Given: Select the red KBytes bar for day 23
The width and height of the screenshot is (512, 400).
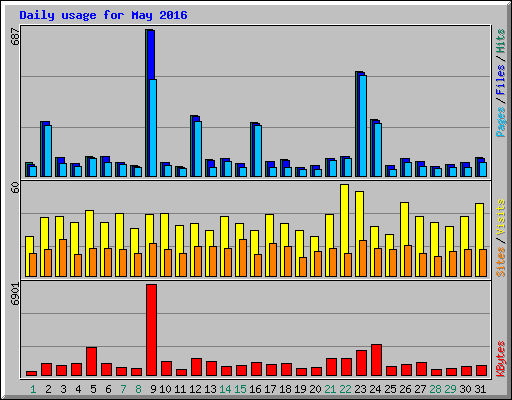Looking at the screenshot, I should tap(361, 363).
